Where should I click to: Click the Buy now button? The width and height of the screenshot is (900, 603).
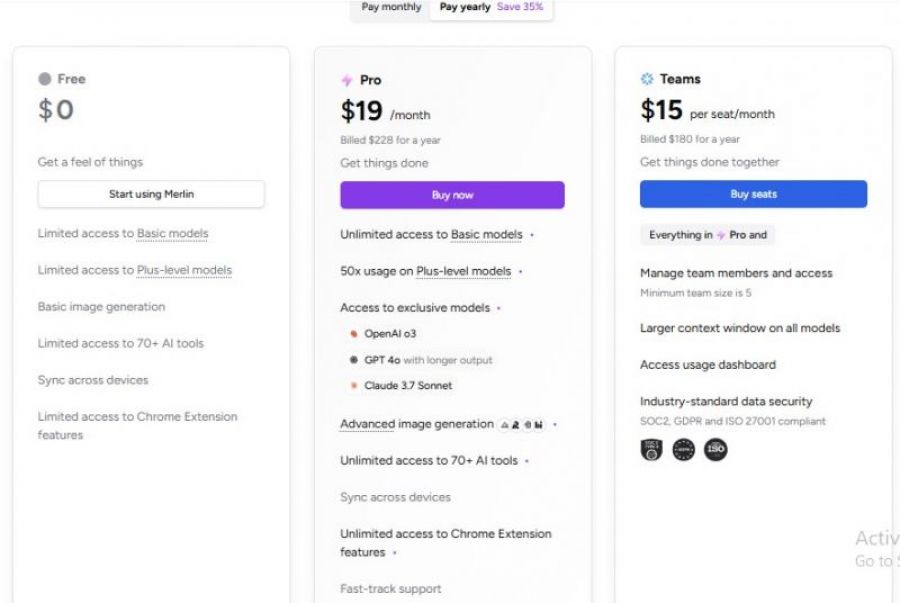click(452, 194)
